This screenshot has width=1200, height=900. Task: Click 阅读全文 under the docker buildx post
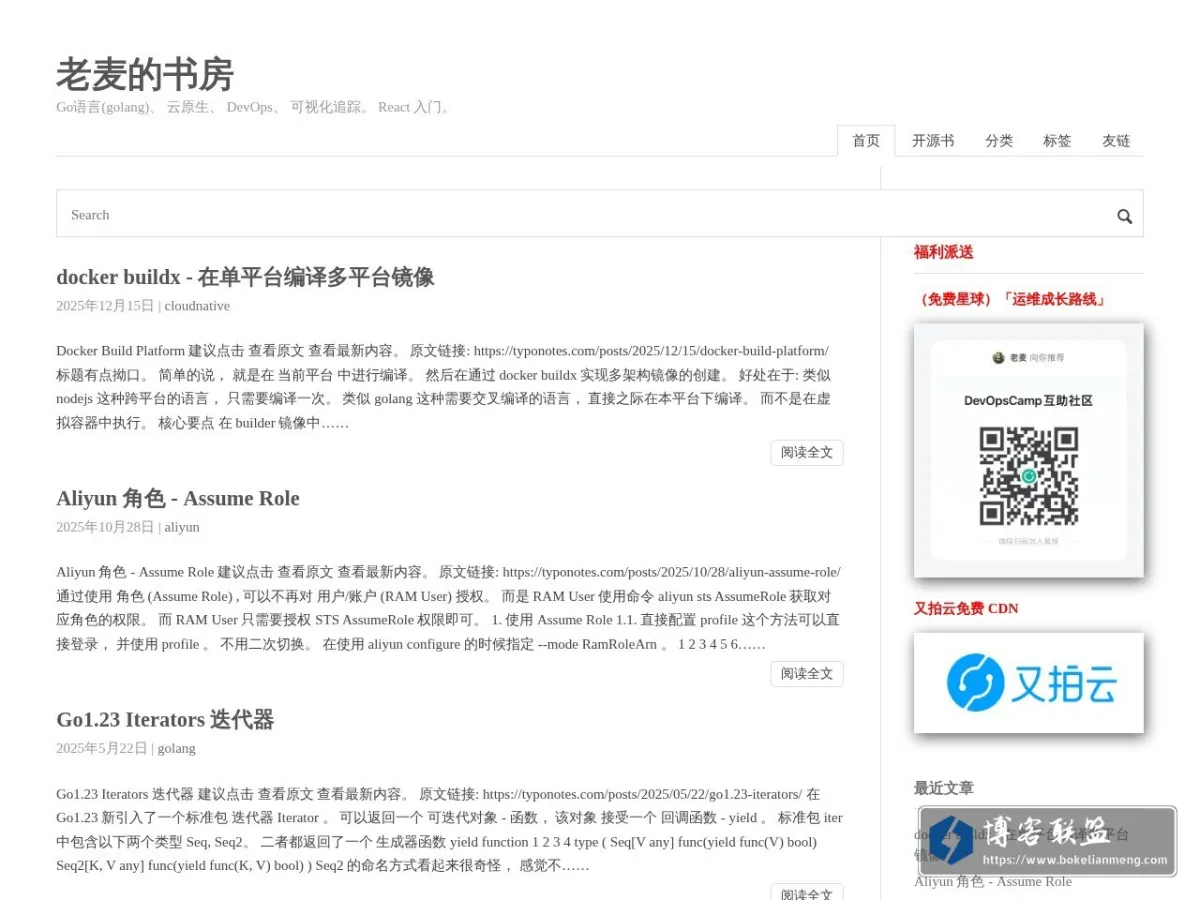[807, 453]
